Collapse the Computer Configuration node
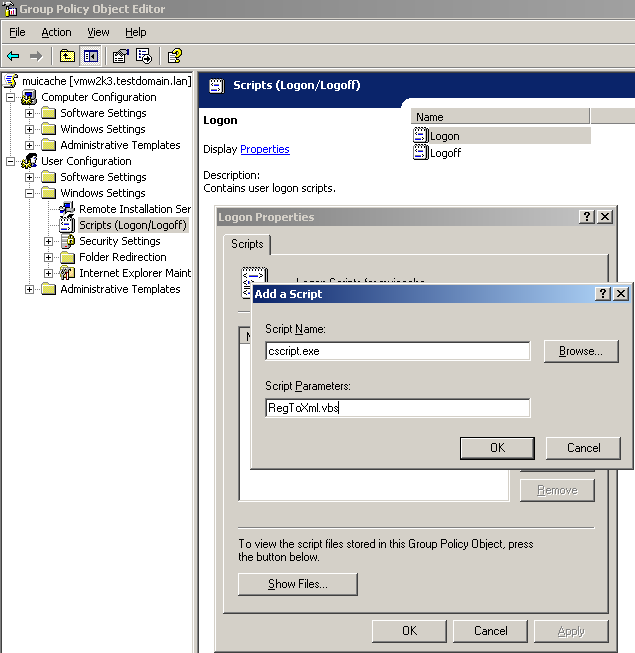Screen dimensions: 635x653 tap(10, 97)
